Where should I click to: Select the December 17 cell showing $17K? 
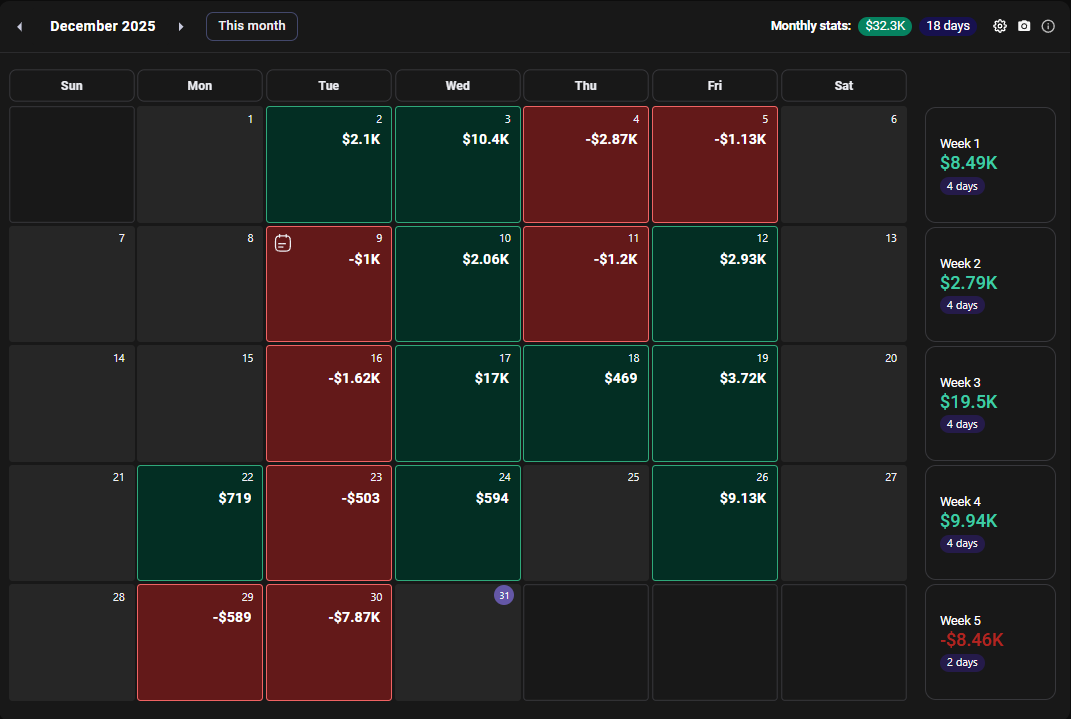(457, 403)
